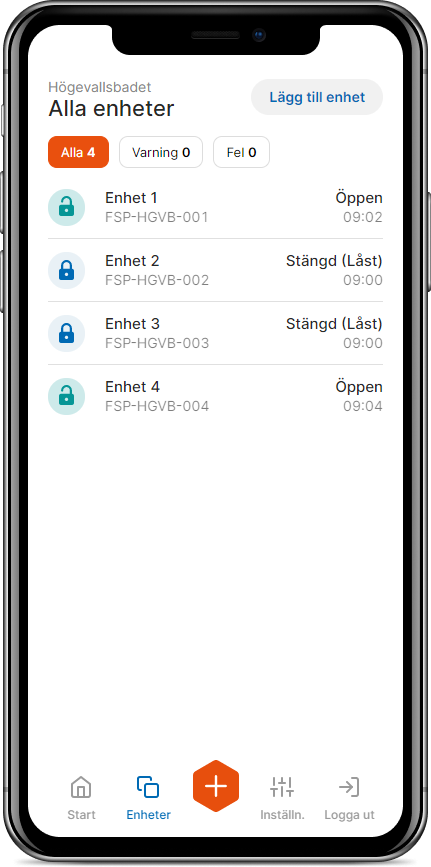431x867 pixels.
Task: Click the Lägg till enhet button
Action: 317,97
